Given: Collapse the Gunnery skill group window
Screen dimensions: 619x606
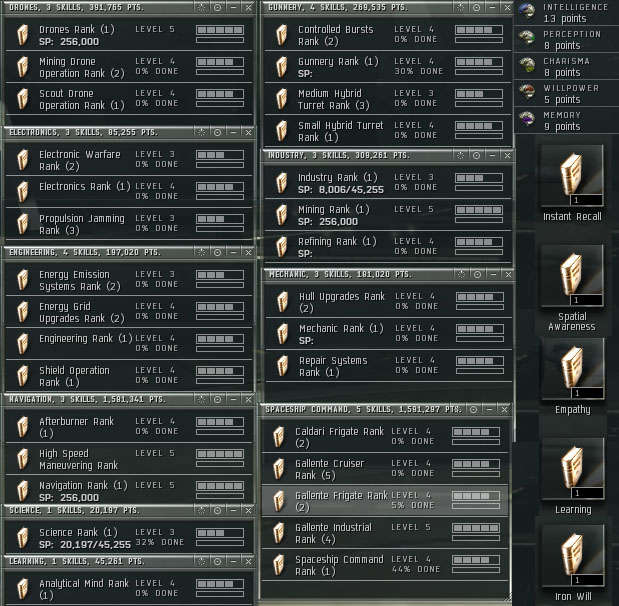Looking at the screenshot, I should tap(492, 8).
